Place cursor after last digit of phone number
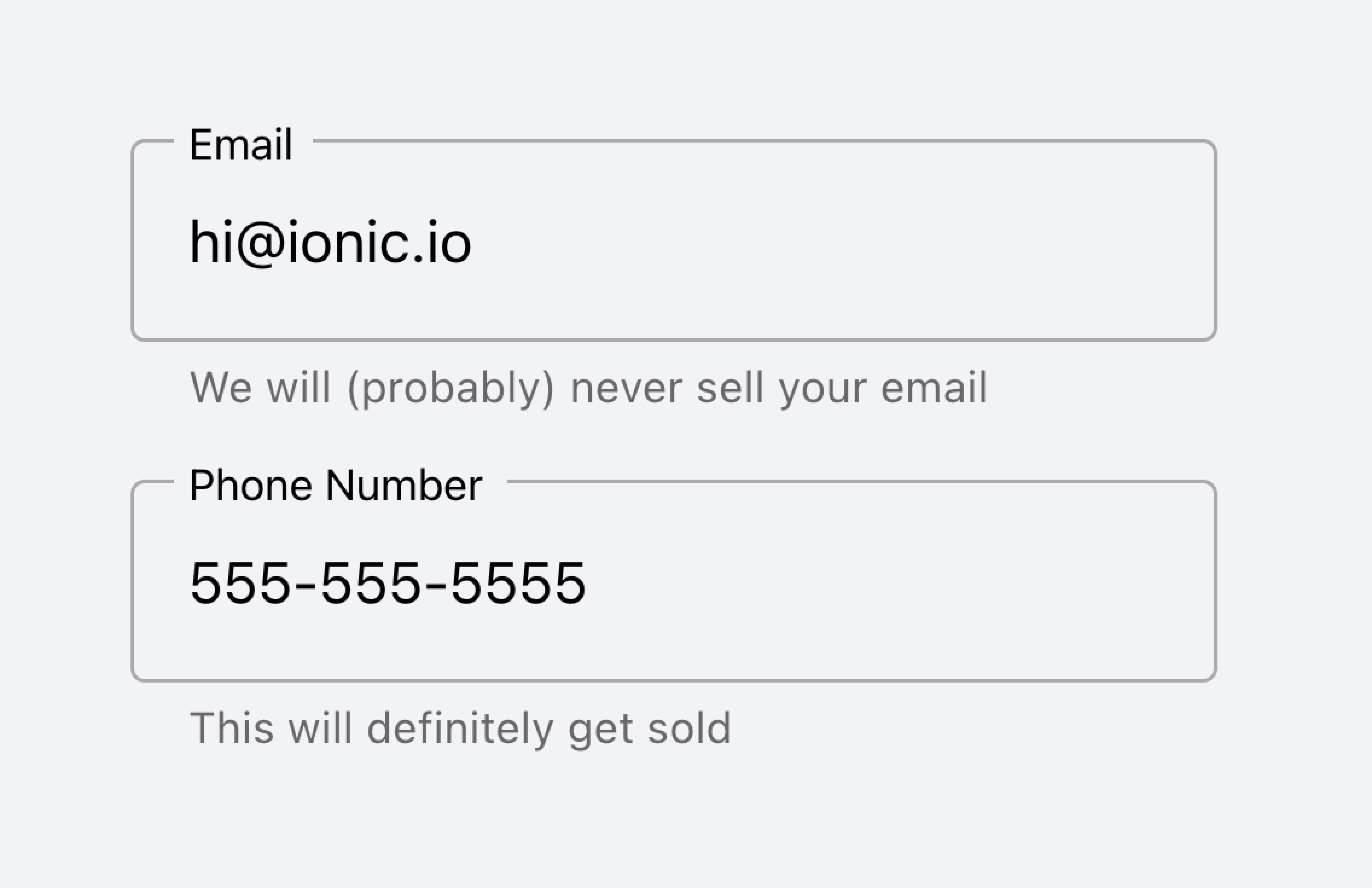1372x888 pixels. (x=588, y=584)
